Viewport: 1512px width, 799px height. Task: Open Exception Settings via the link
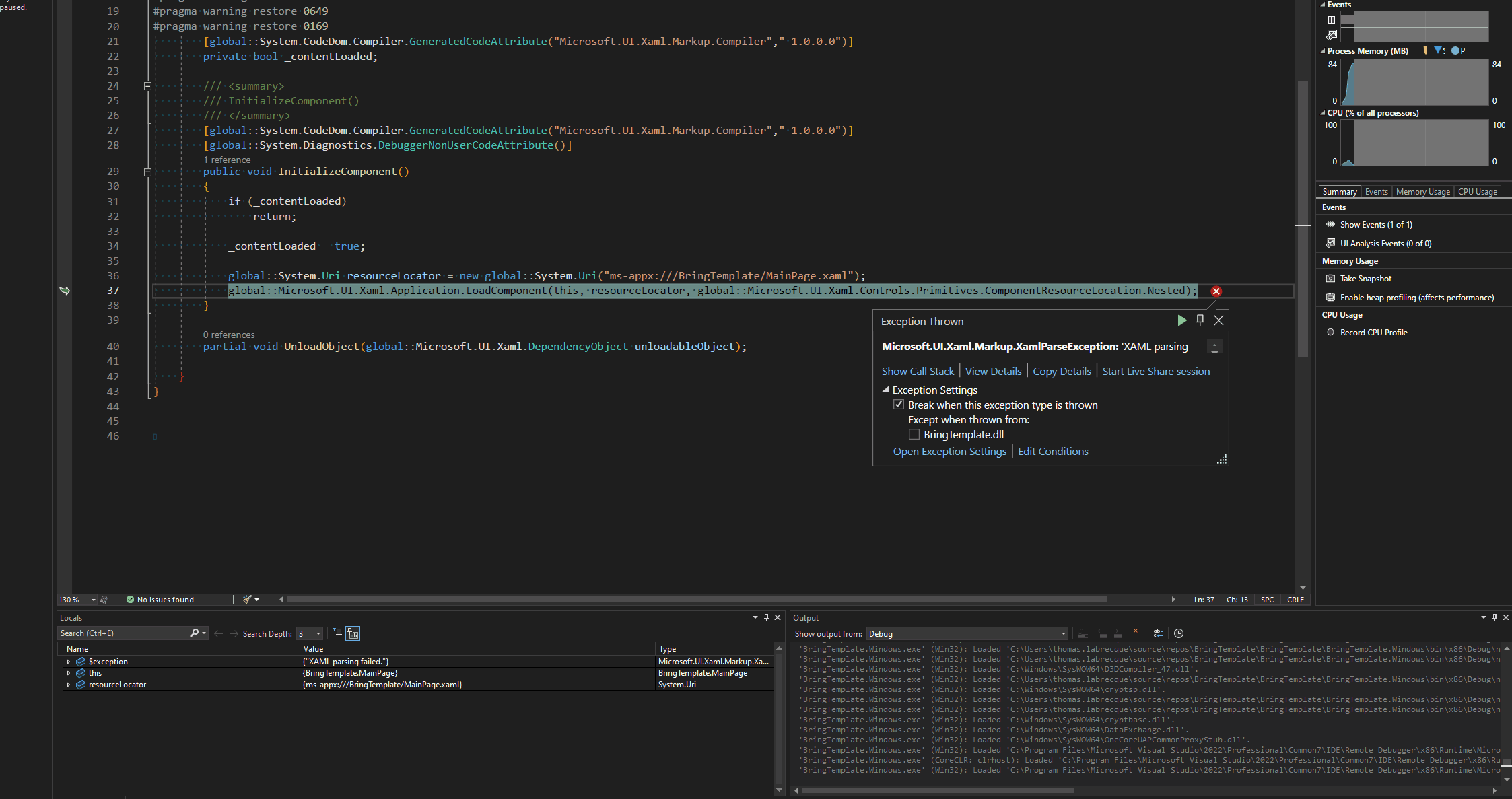(950, 451)
